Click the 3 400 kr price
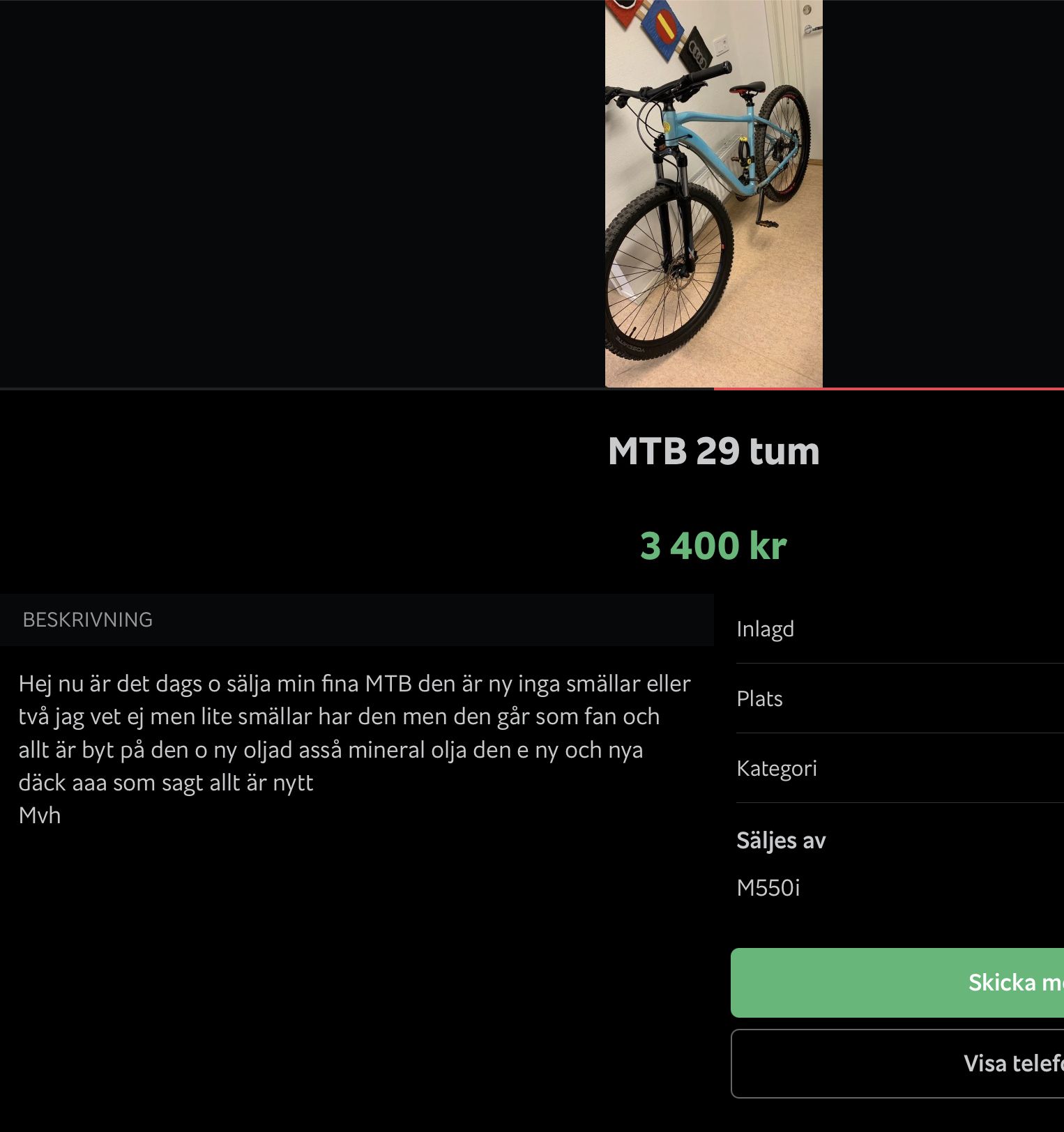 coord(713,545)
